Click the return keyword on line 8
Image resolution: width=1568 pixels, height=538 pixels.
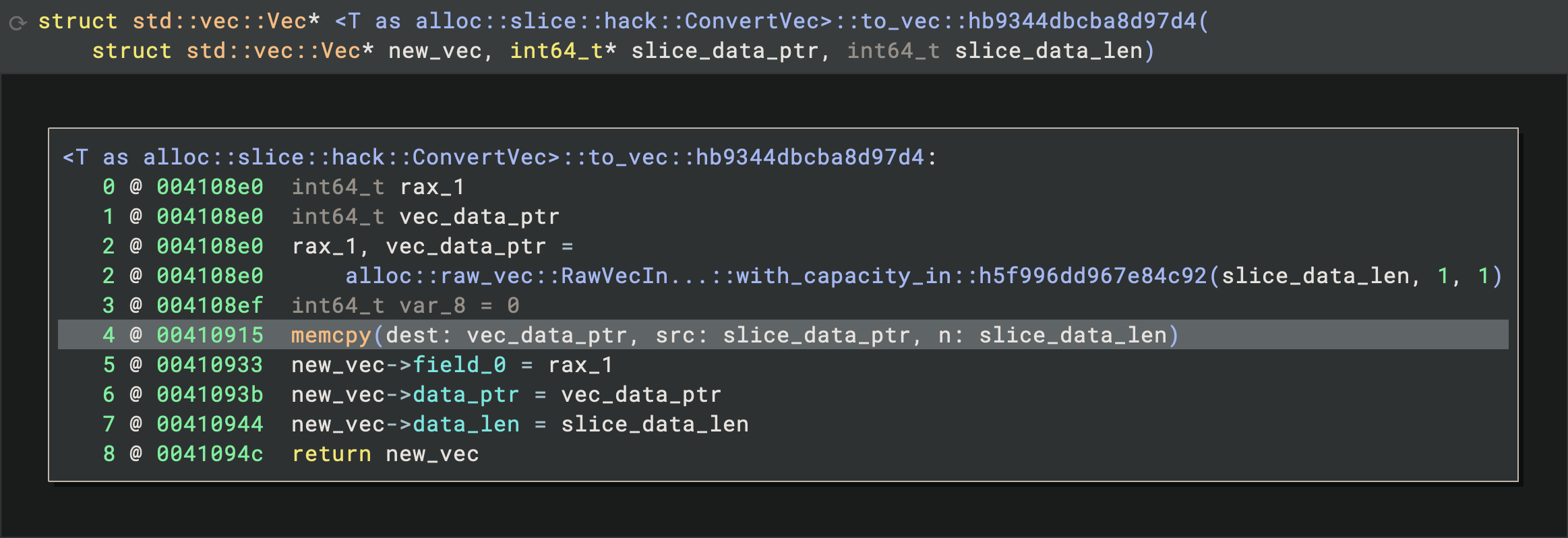pos(331,454)
